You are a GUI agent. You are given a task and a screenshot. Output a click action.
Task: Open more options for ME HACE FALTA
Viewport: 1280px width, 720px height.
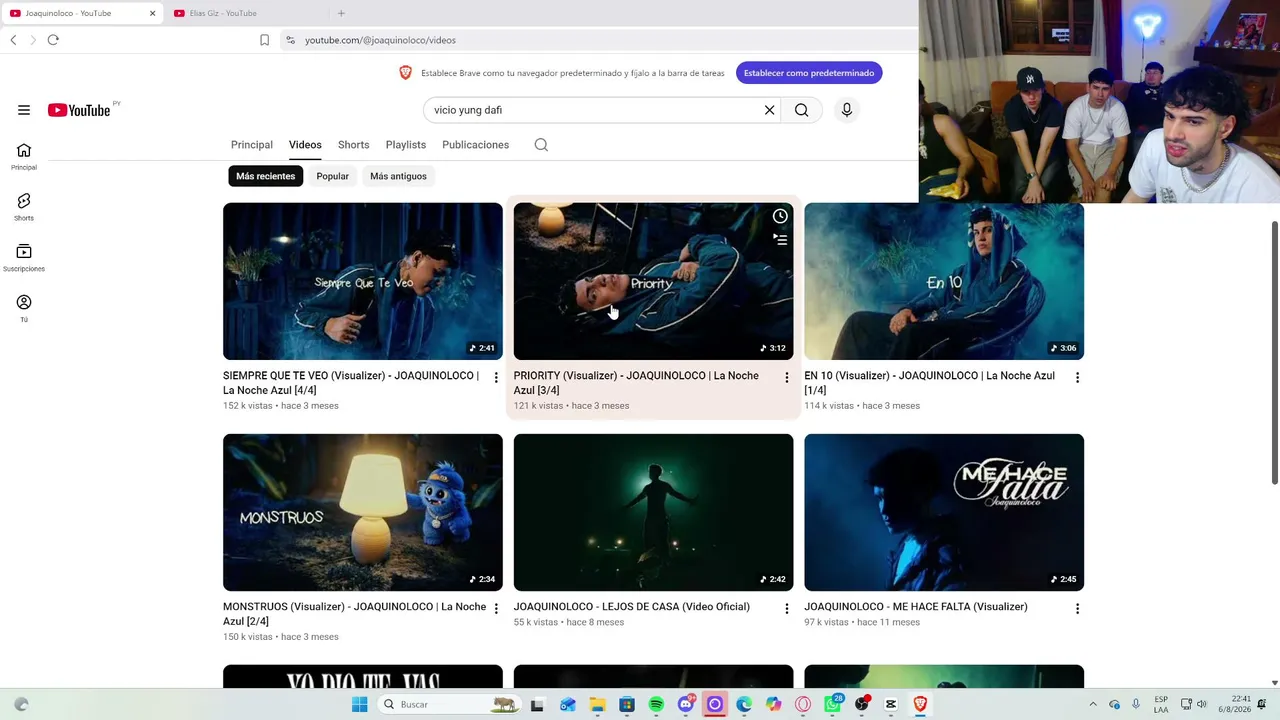tap(1077, 608)
